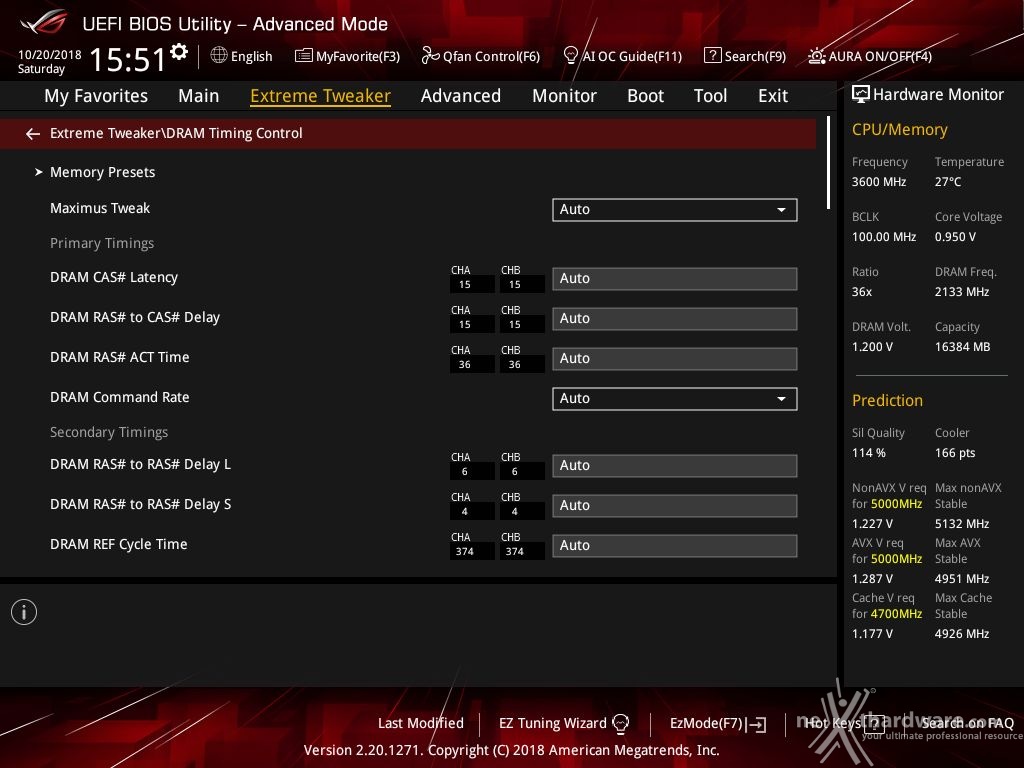Switch to EzMode(F7)

click(x=718, y=724)
